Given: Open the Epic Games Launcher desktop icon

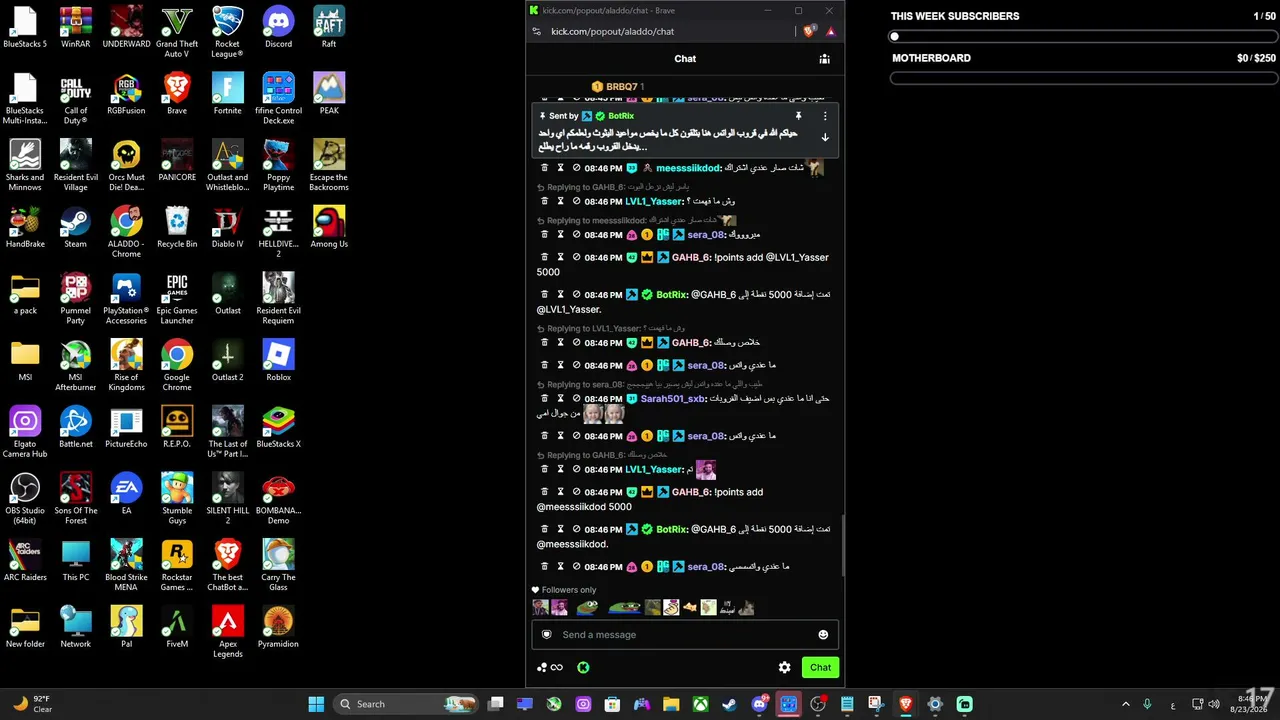Looking at the screenshot, I should [177, 299].
